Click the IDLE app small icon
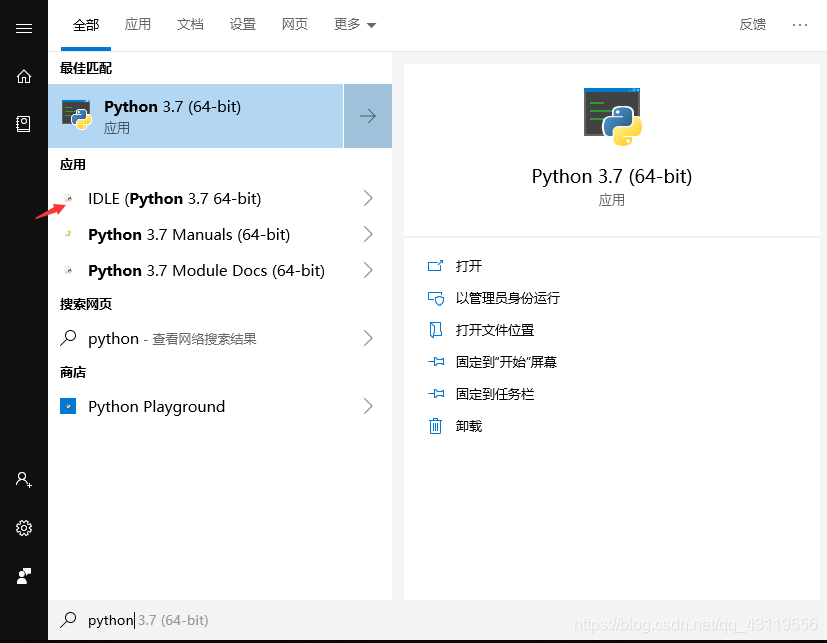Screen dimensions: 827x643 [69, 198]
